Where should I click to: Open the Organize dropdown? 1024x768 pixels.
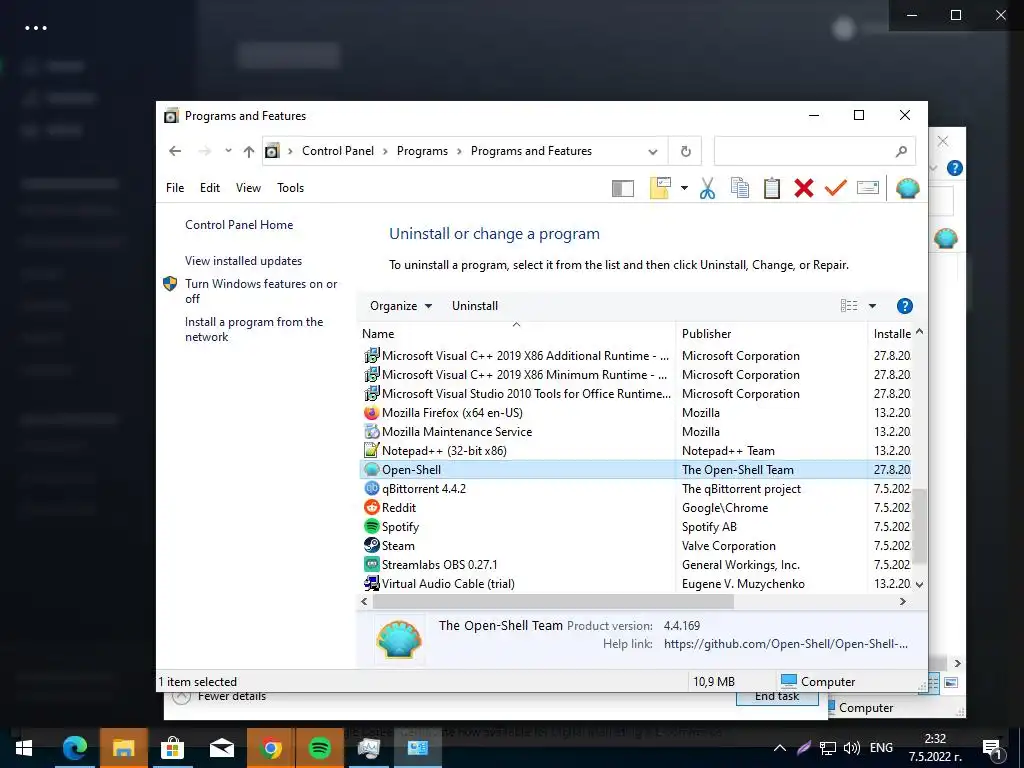tap(400, 306)
